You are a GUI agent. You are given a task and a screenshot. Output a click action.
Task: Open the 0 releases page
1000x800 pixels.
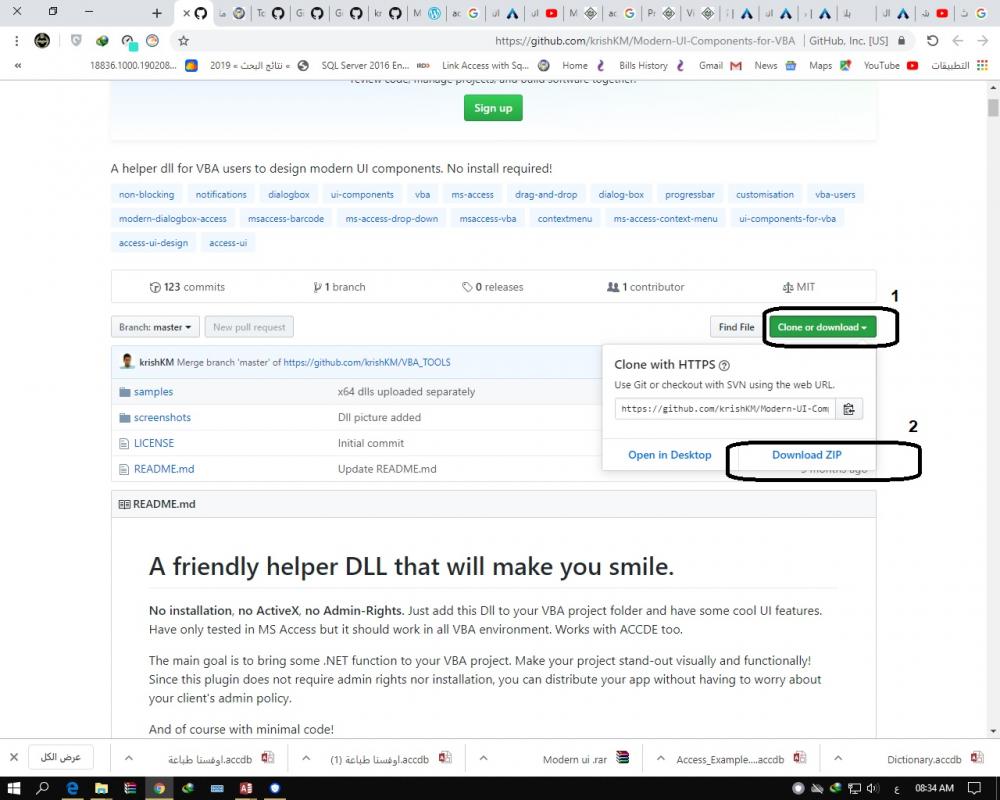(x=492, y=287)
